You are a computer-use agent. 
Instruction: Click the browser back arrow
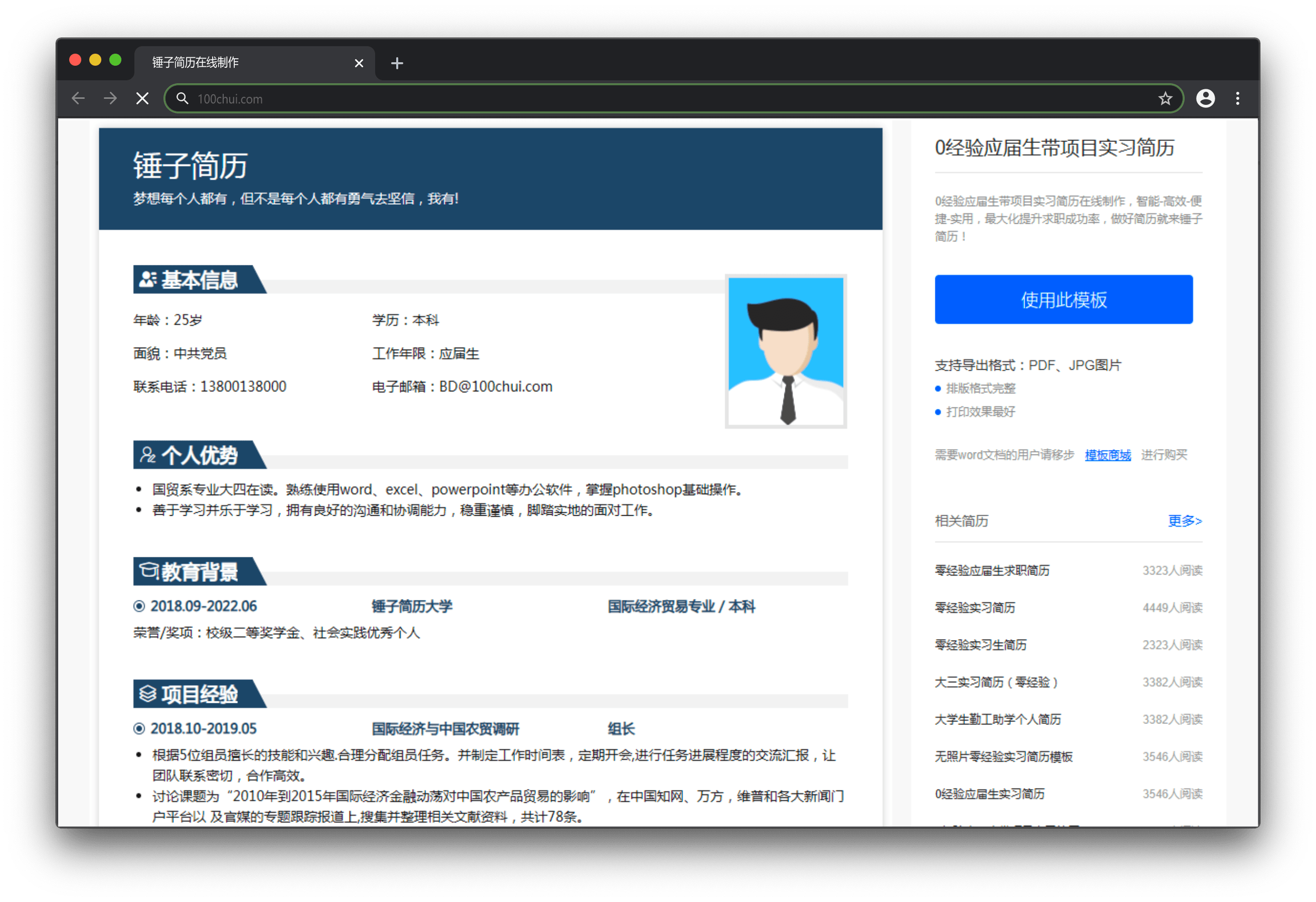(x=78, y=99)
